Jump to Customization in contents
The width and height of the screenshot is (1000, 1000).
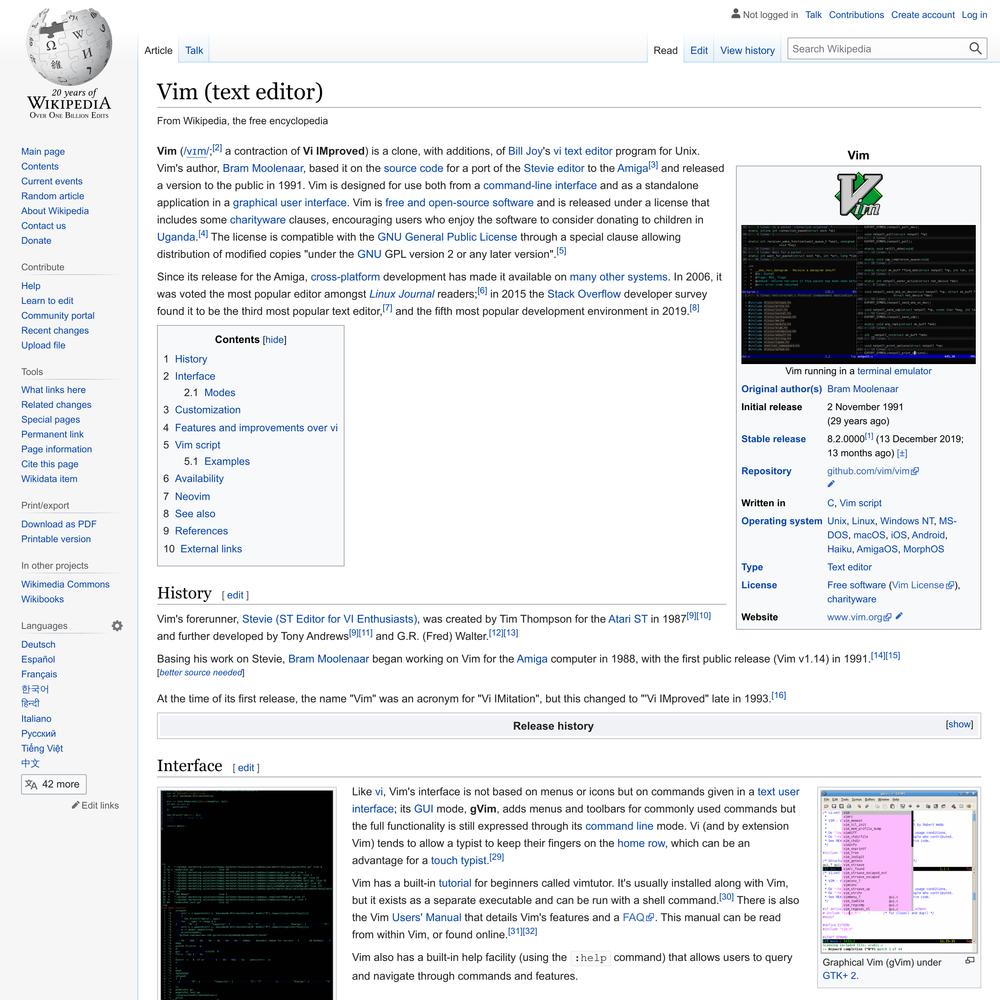click(207, 410)
